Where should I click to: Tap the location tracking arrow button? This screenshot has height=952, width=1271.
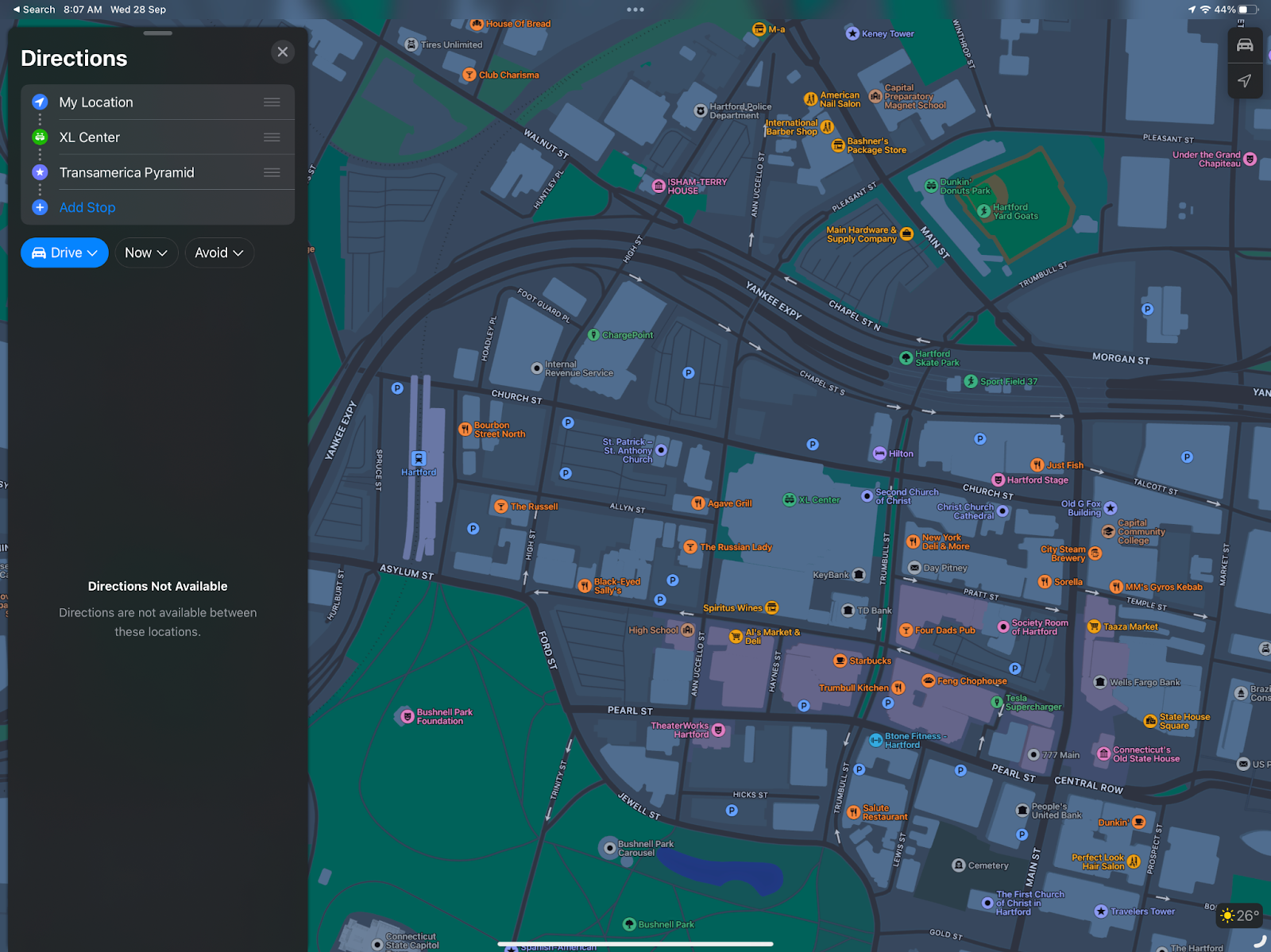point(1245,81)
